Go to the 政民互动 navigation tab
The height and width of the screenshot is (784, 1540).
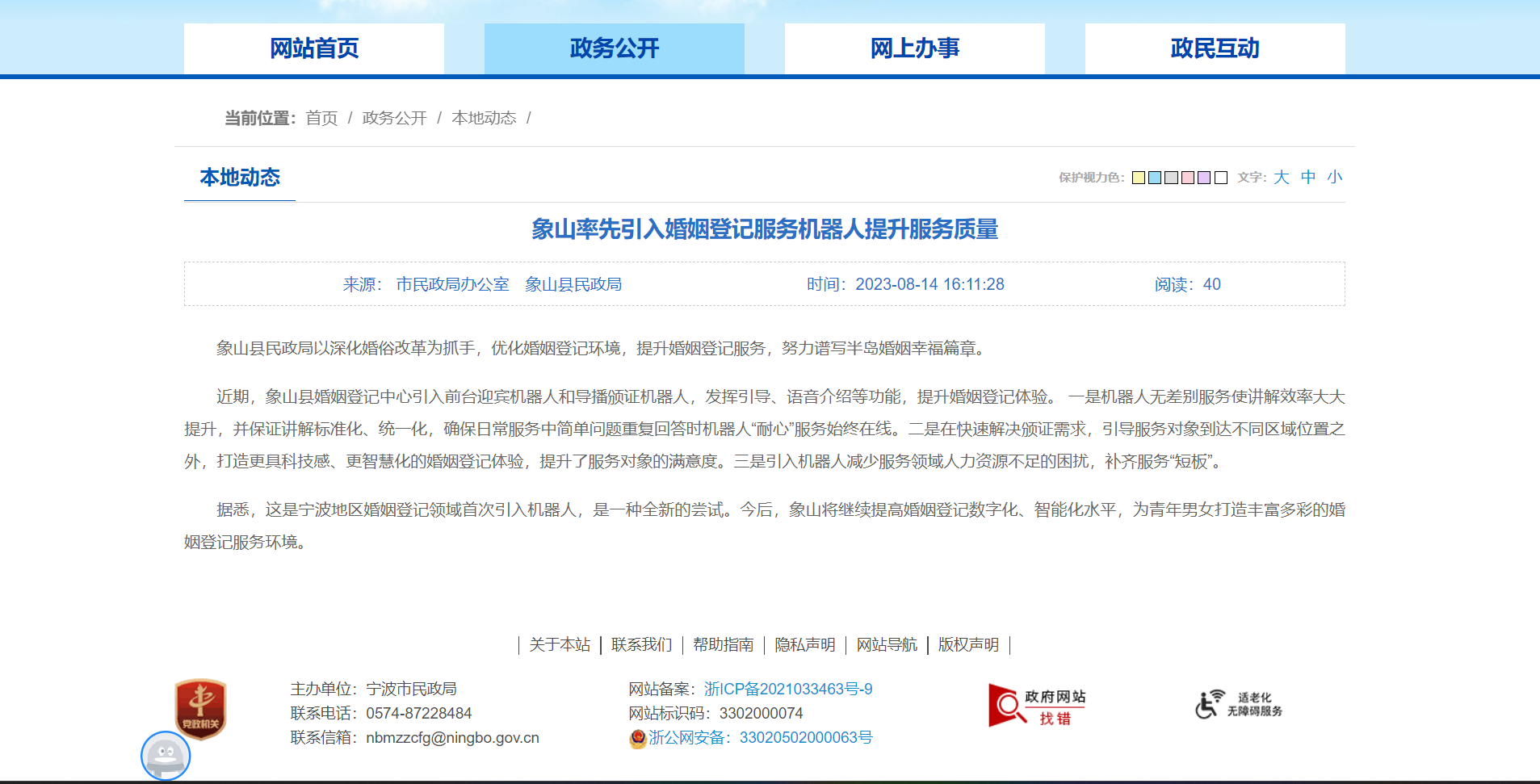(1215, 48)
